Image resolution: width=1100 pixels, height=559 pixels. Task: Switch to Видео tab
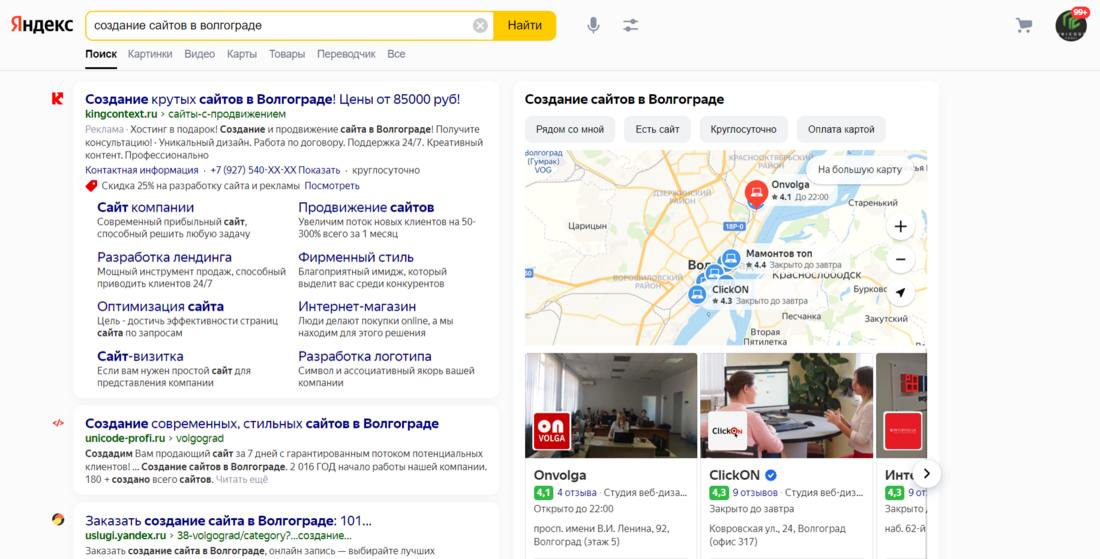[x=199, y=54]
